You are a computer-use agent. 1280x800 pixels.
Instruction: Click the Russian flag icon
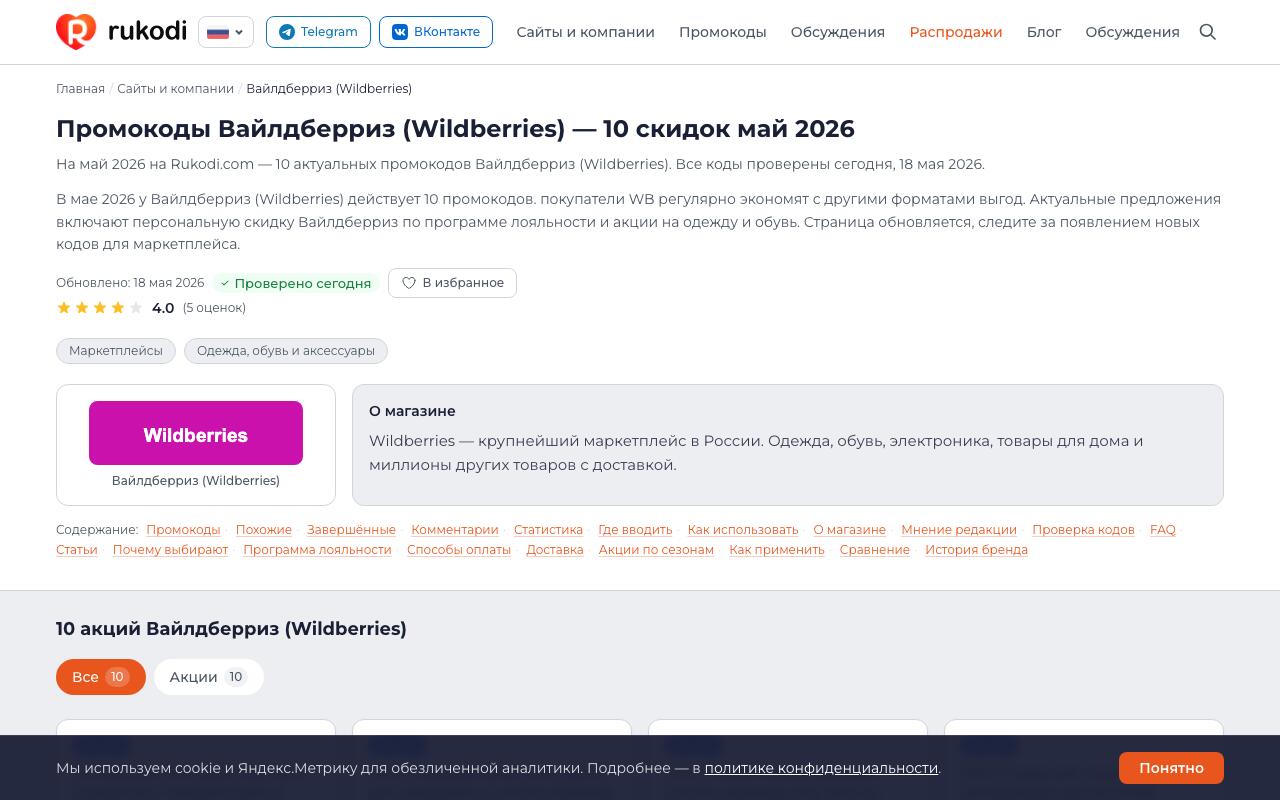[218, 32]
